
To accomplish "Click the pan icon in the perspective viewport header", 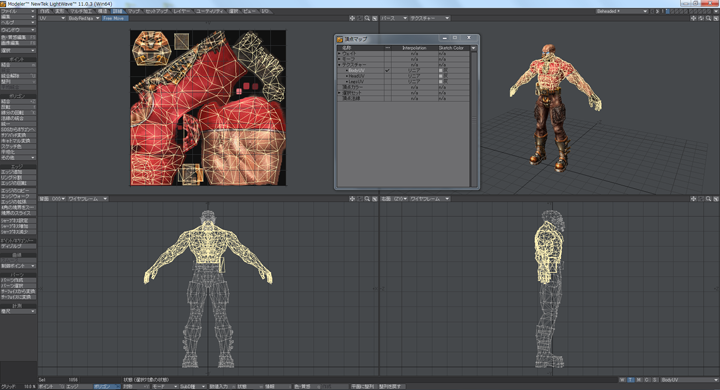I will 693,18.
